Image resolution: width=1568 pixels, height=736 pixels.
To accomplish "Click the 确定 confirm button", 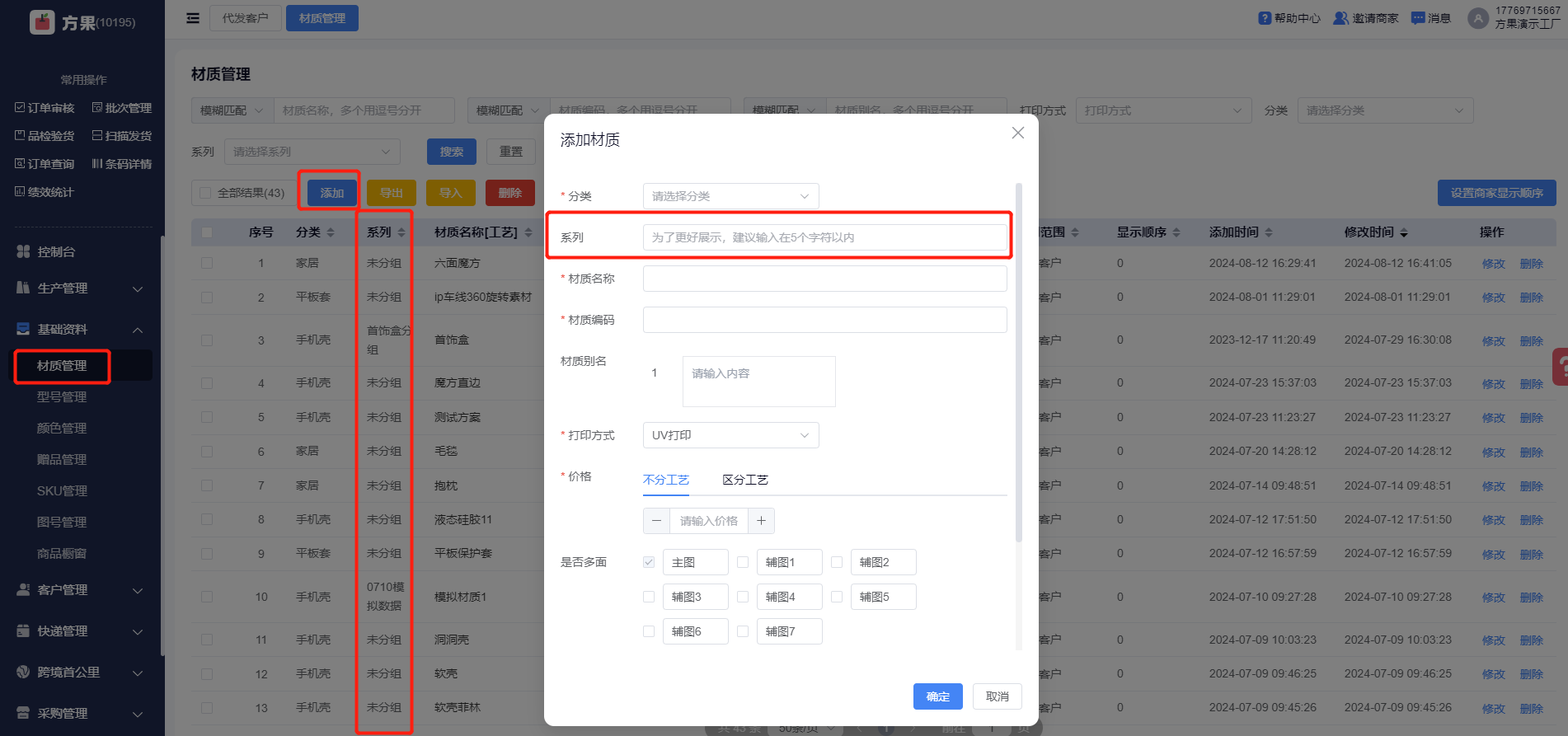I will (937, 696).
